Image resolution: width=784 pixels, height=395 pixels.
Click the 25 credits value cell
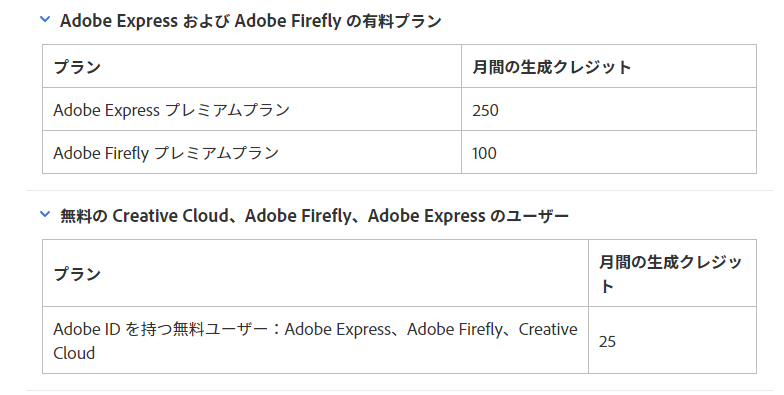(672, 340)
